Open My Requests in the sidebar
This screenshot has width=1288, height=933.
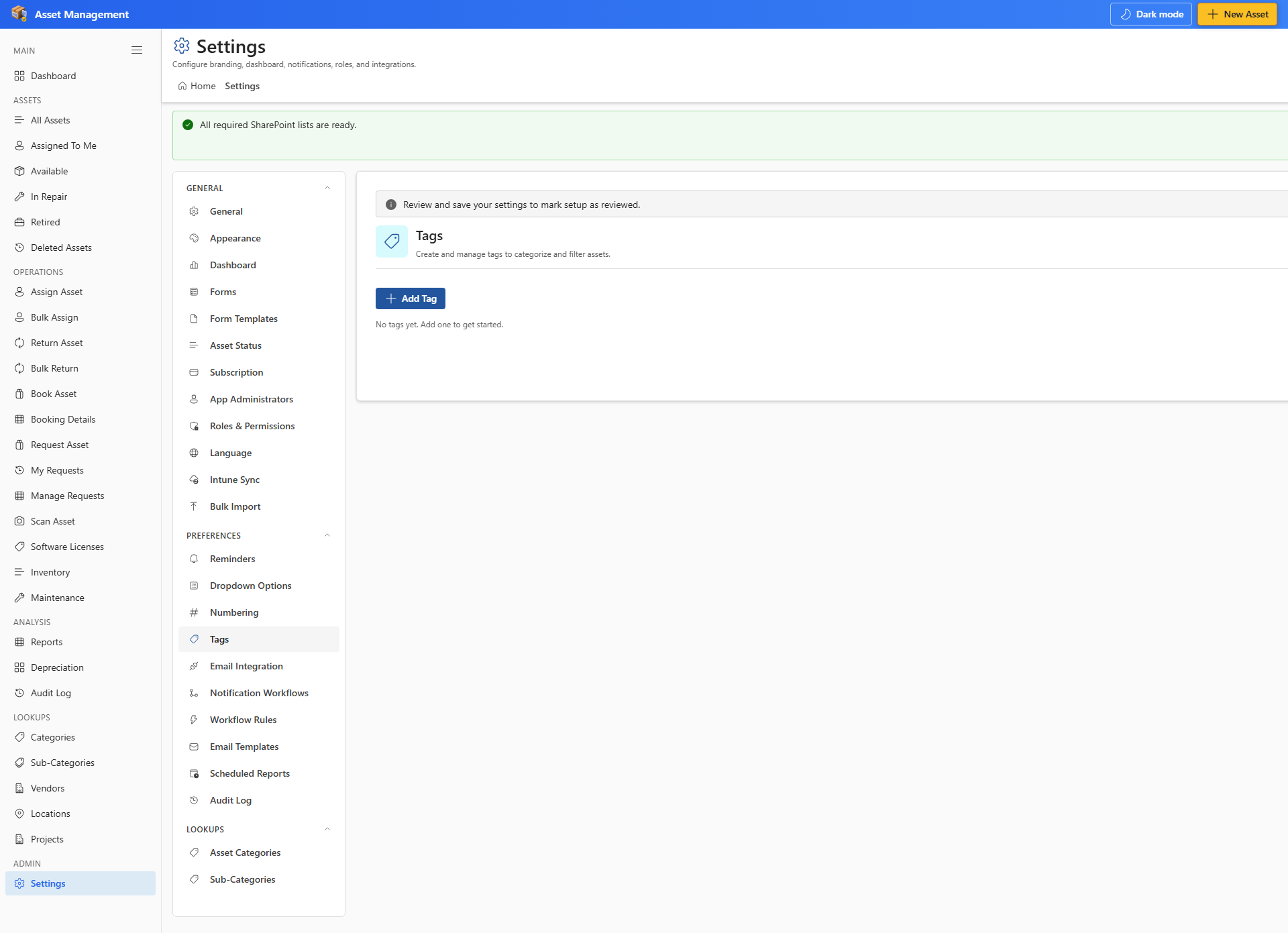pos(80,470)
